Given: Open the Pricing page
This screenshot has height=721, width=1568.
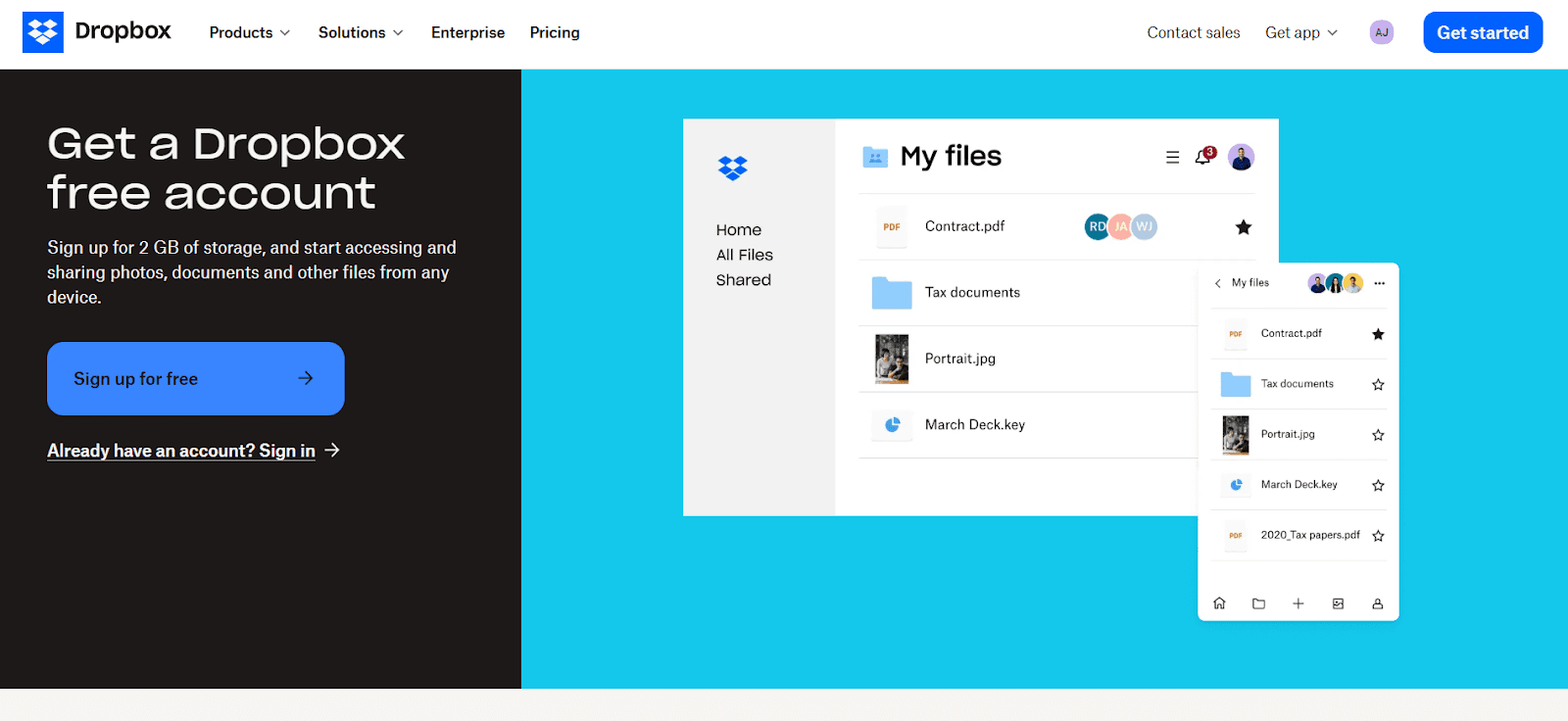Looking at the screenshot, I should 555,32.
